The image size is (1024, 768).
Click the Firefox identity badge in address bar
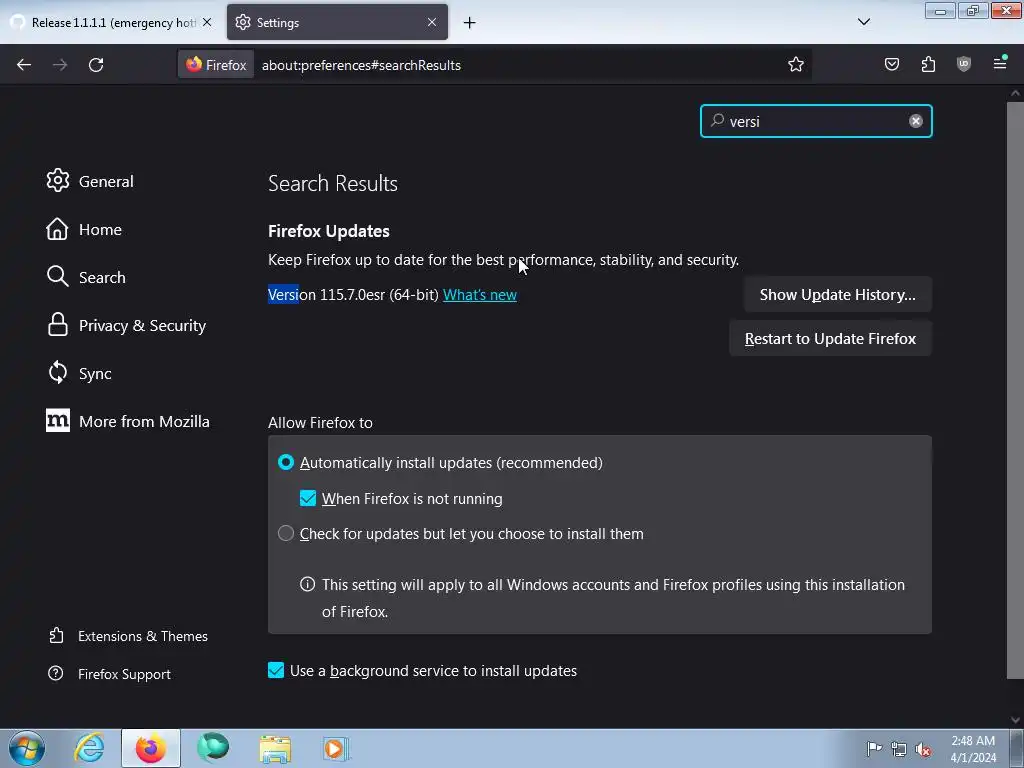point(216,65)
